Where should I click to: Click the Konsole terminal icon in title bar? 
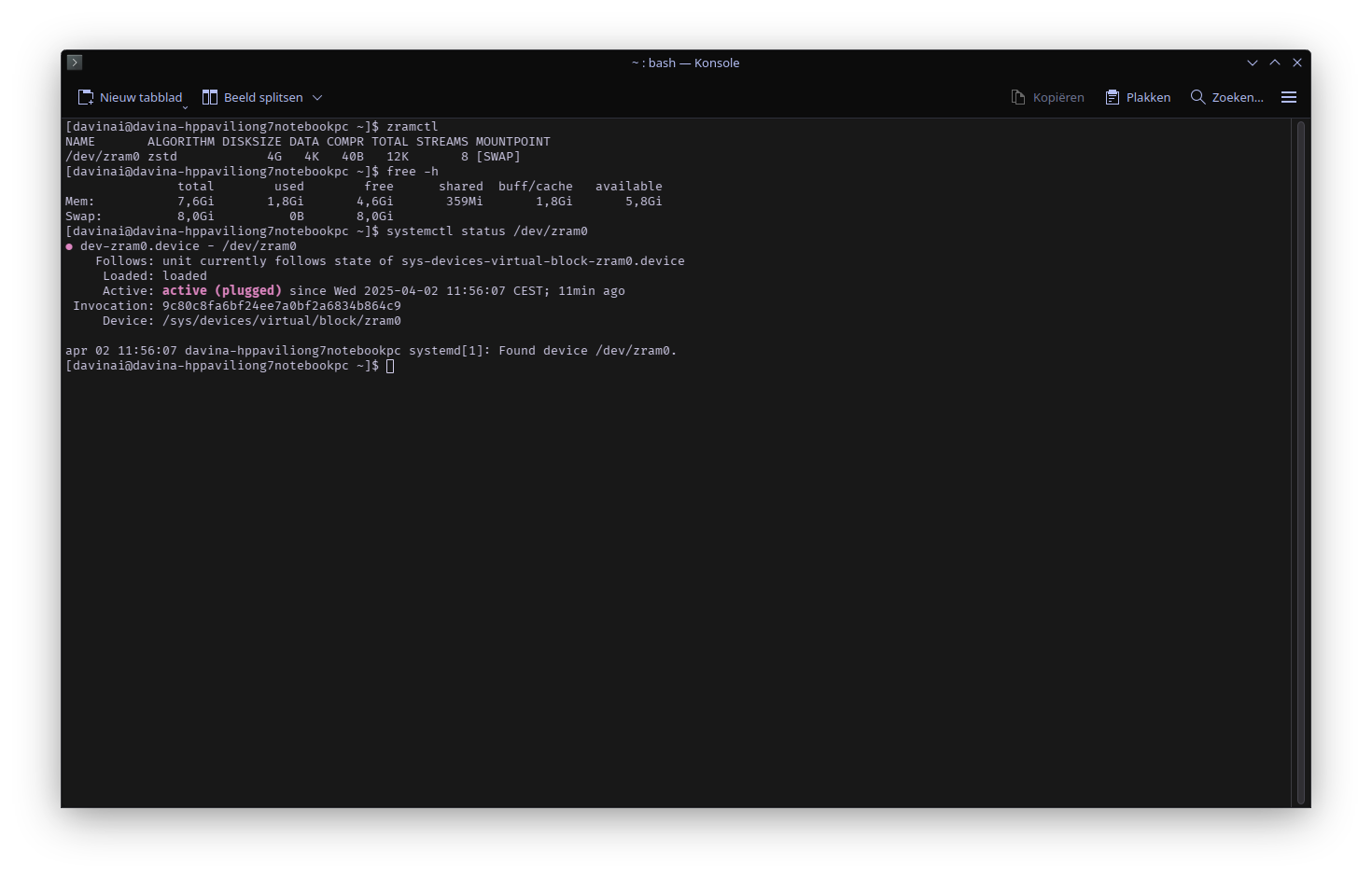(75, 63)
